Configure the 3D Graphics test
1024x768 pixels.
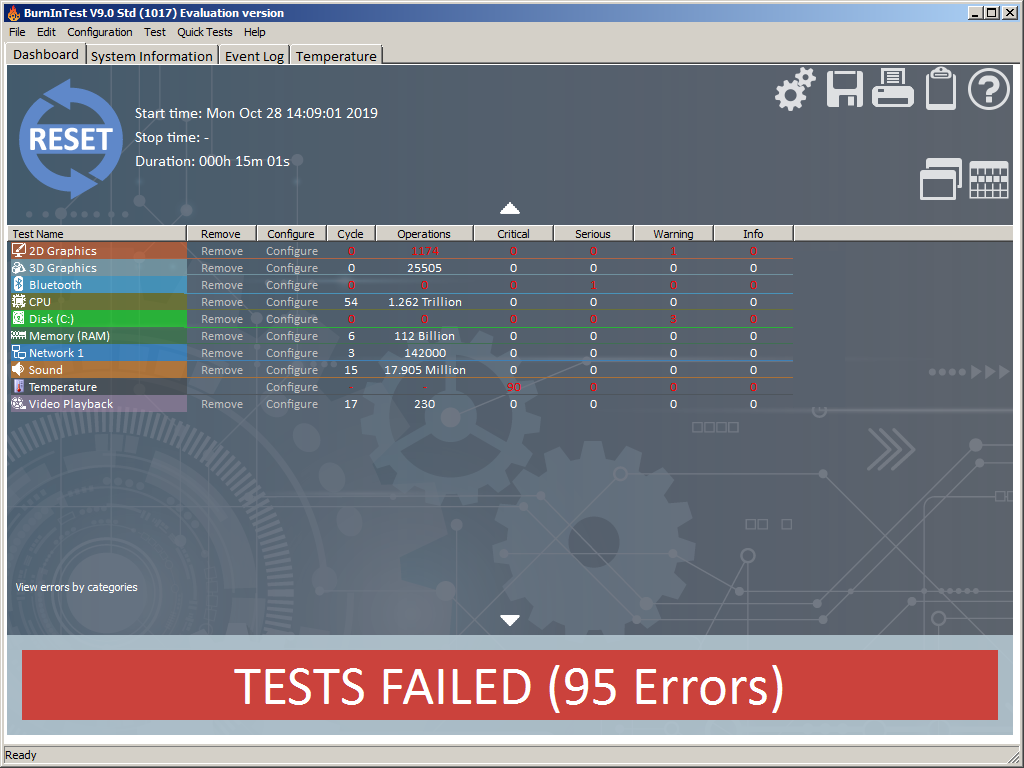pyautogui.click(x=292, y=268)
